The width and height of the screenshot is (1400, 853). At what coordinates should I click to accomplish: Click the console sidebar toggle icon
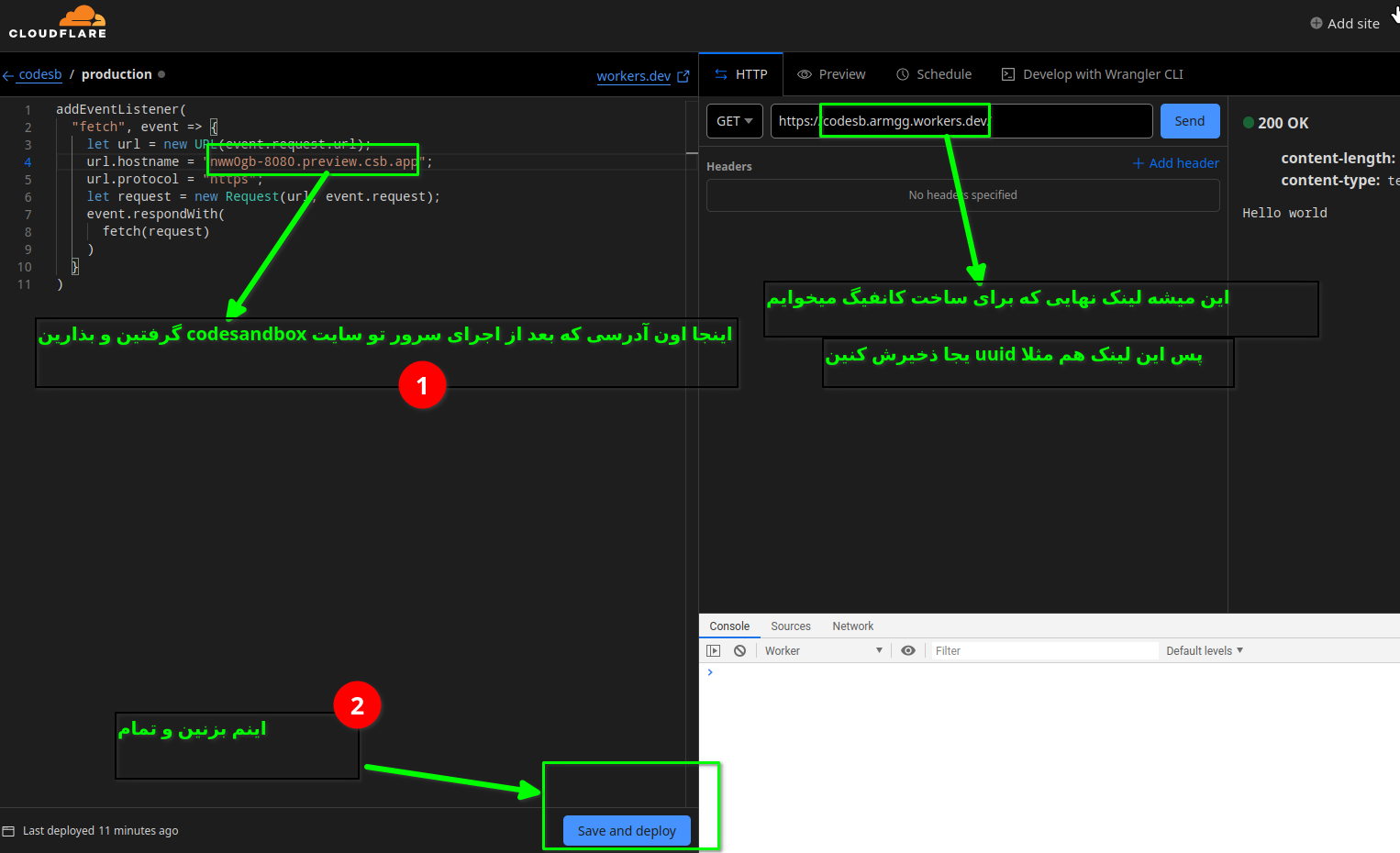pos(714,650)
